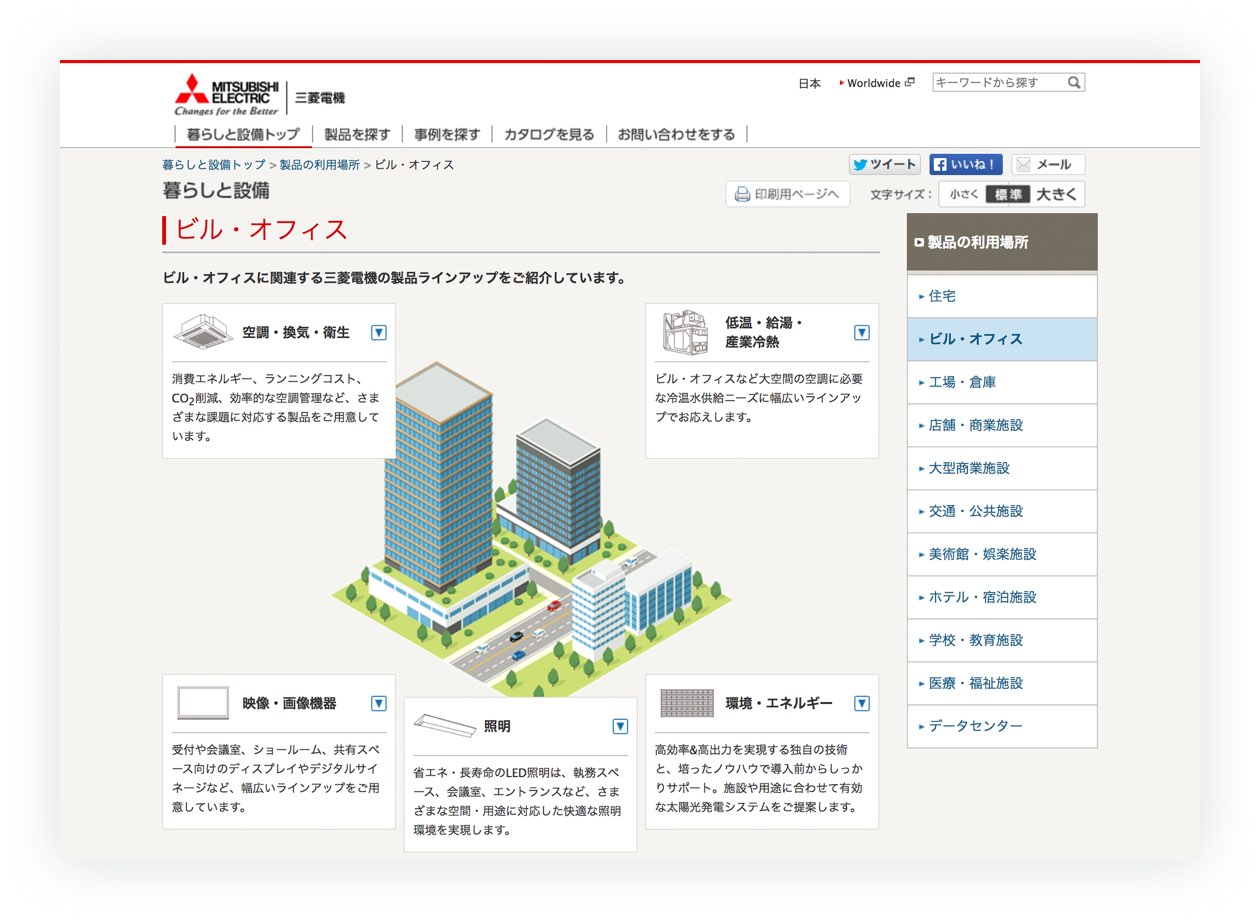1260x920 pixels.
Task: Set font size to 大きく
Action: pyautogui.click(x=1056, y=195)
